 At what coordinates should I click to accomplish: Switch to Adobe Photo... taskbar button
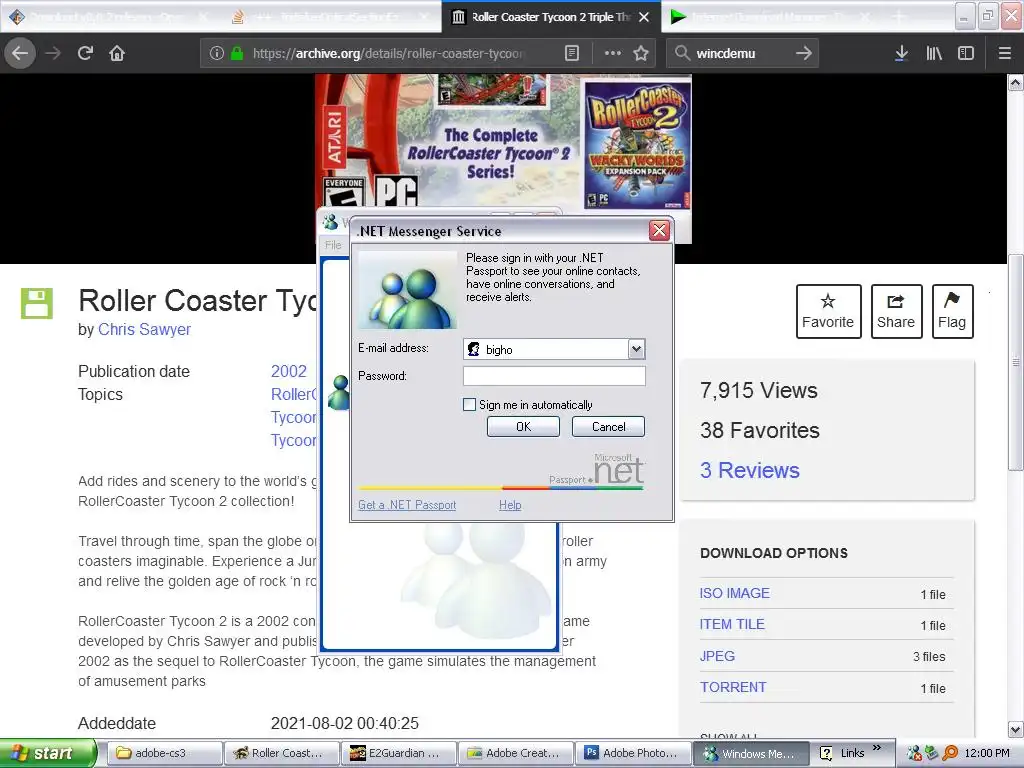[x=633, y=753]
